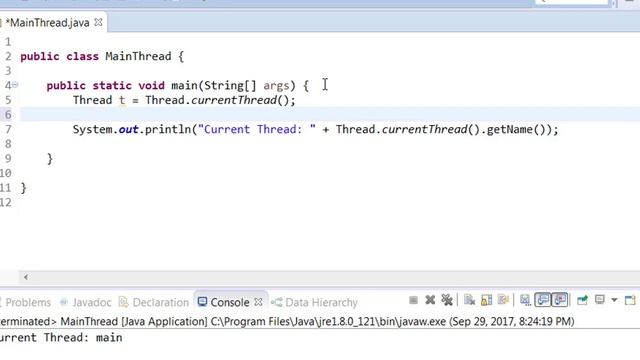This screenshot has height=360, width=640.
Task: Click line number 9 in gutter
Action: point(8,159)
